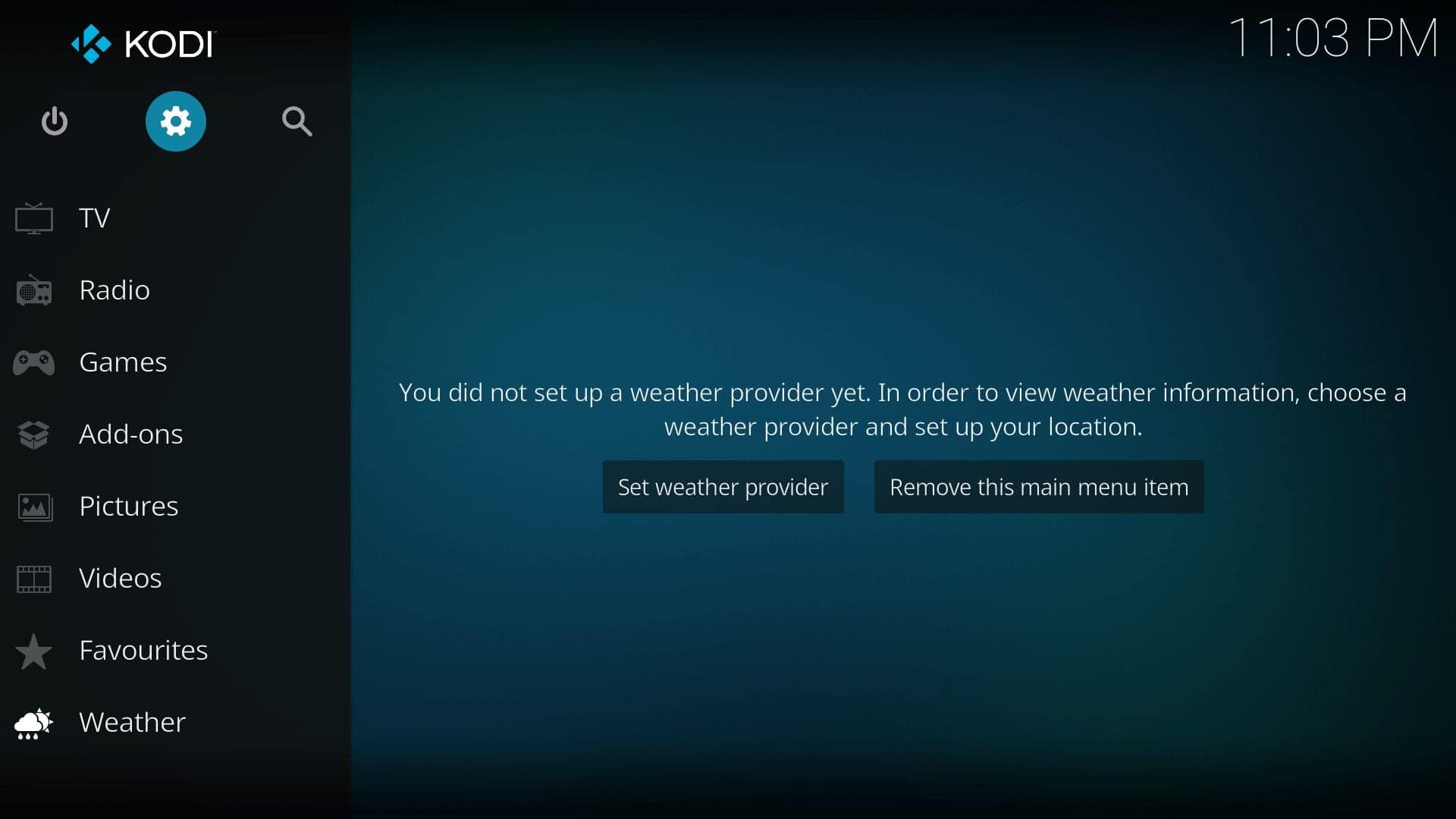Select the Pictures sidebar icon

tap(35, 505)
